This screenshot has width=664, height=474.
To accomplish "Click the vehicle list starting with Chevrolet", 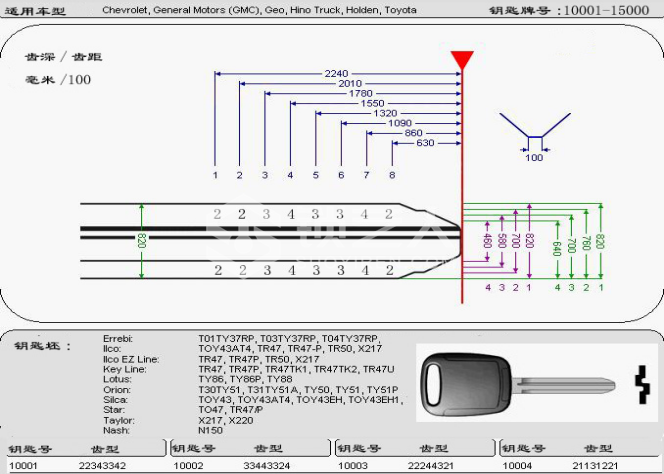I will coord(259,10).
